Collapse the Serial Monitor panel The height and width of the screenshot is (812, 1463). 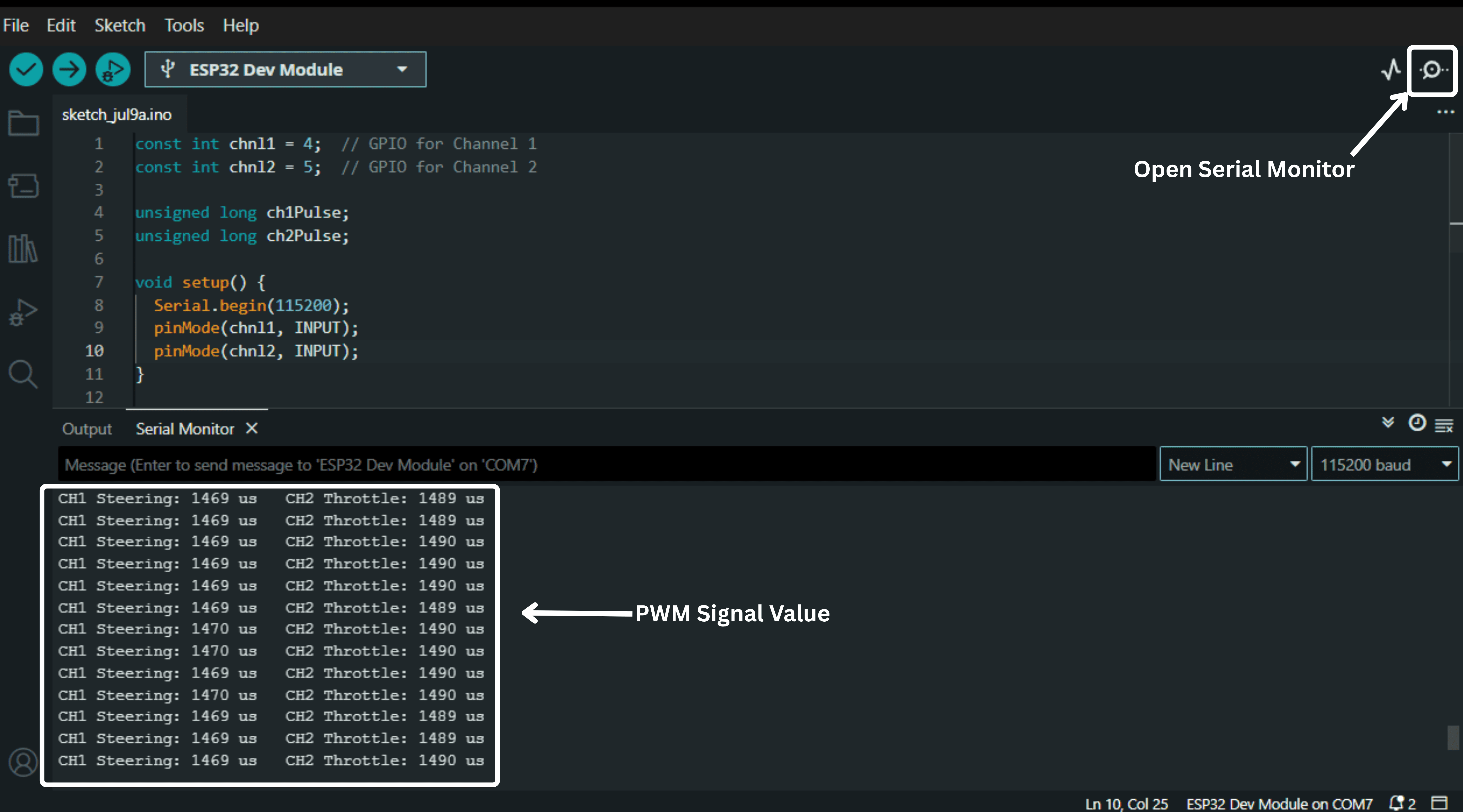click(x=1387, y=424)
